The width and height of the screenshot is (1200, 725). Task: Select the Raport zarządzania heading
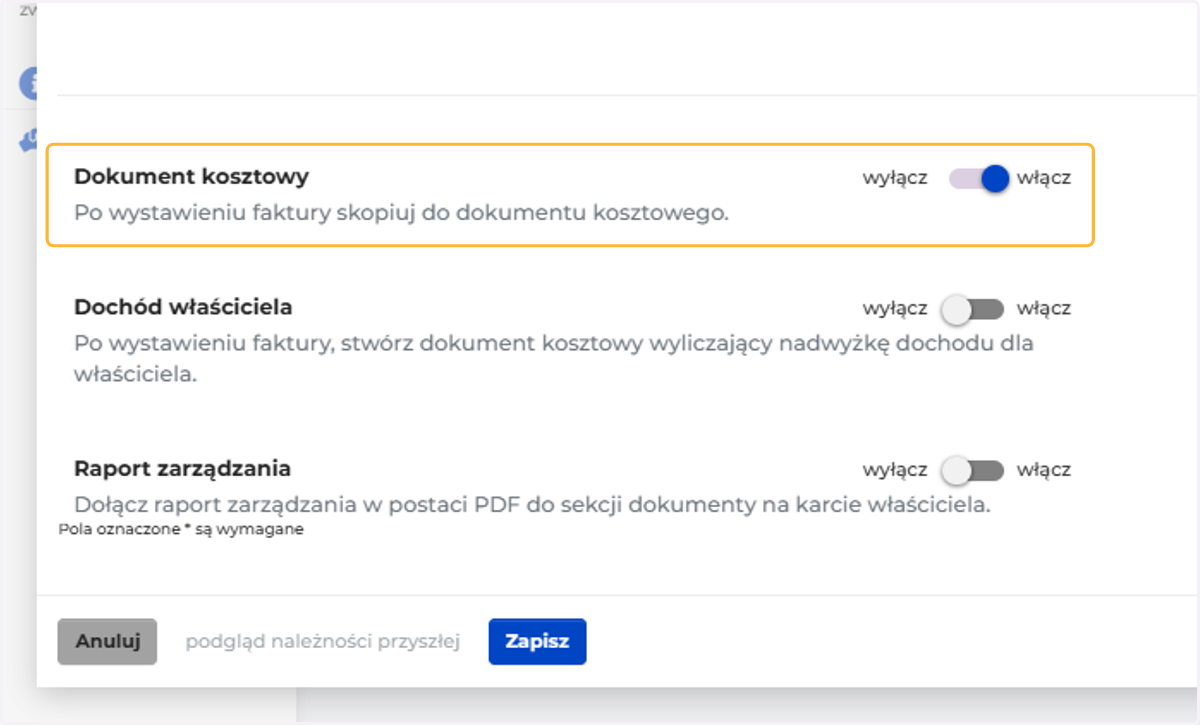coord(183,468)
